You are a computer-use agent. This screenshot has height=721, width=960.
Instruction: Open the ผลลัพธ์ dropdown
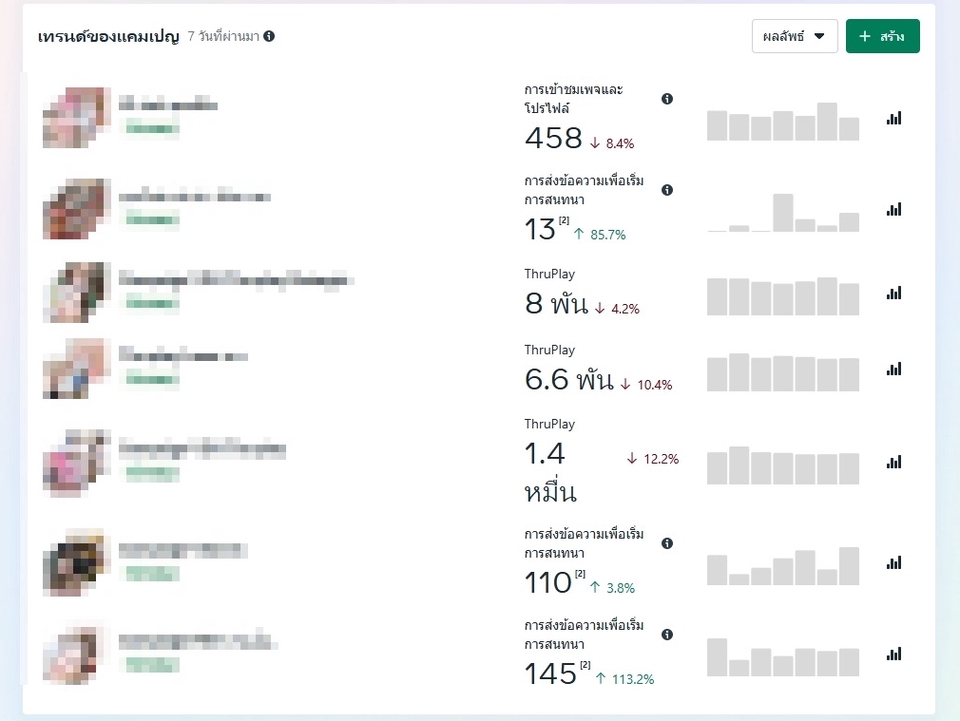tap(794, 36)
